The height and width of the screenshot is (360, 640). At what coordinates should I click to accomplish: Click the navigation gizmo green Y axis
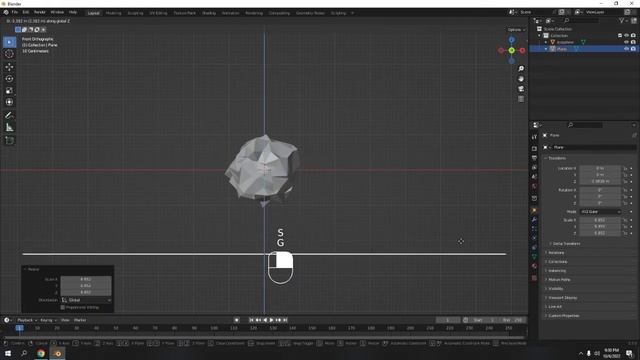click(x=511, y=50)
